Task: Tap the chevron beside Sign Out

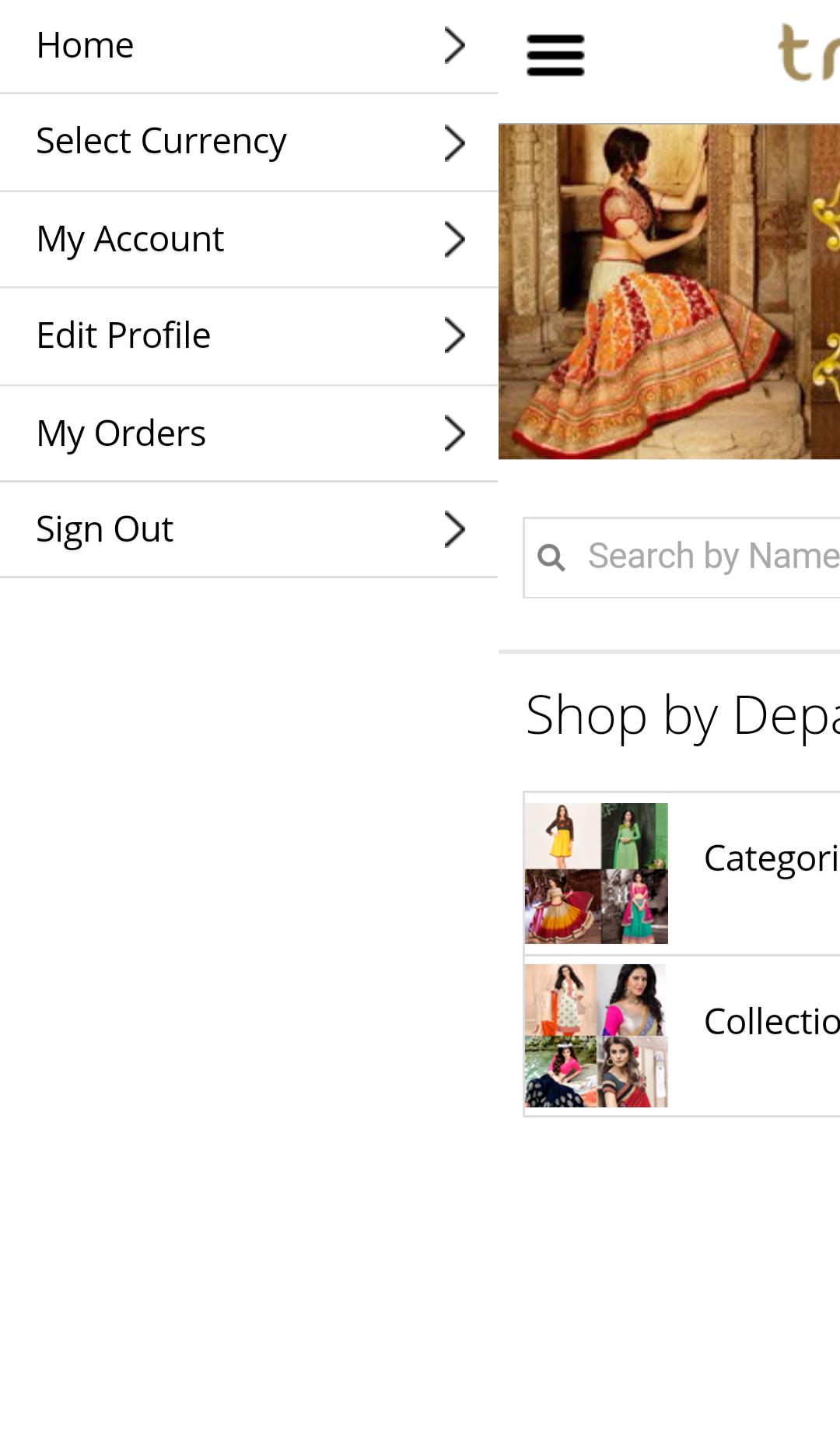Action: click(454, 529)
